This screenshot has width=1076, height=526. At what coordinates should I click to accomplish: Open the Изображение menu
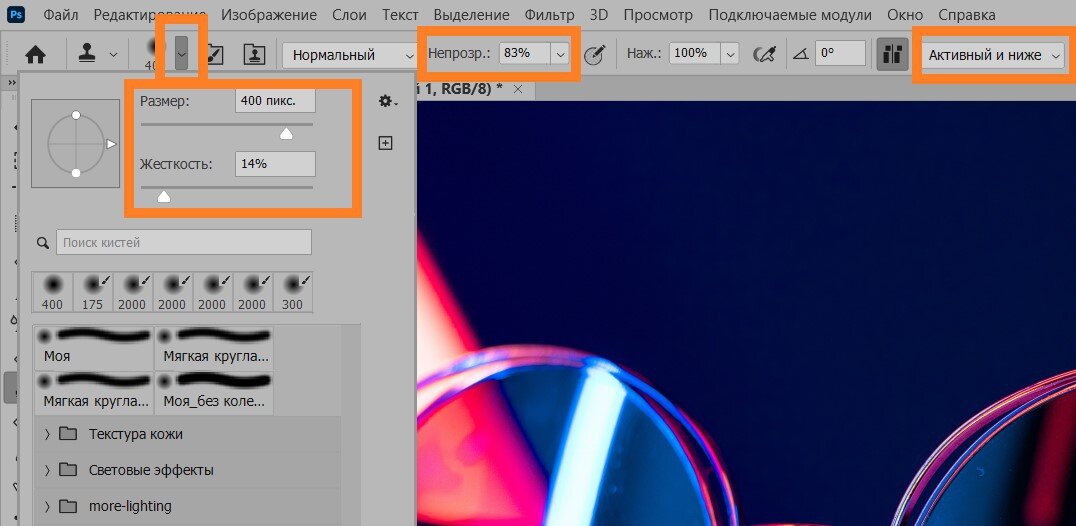269,14
